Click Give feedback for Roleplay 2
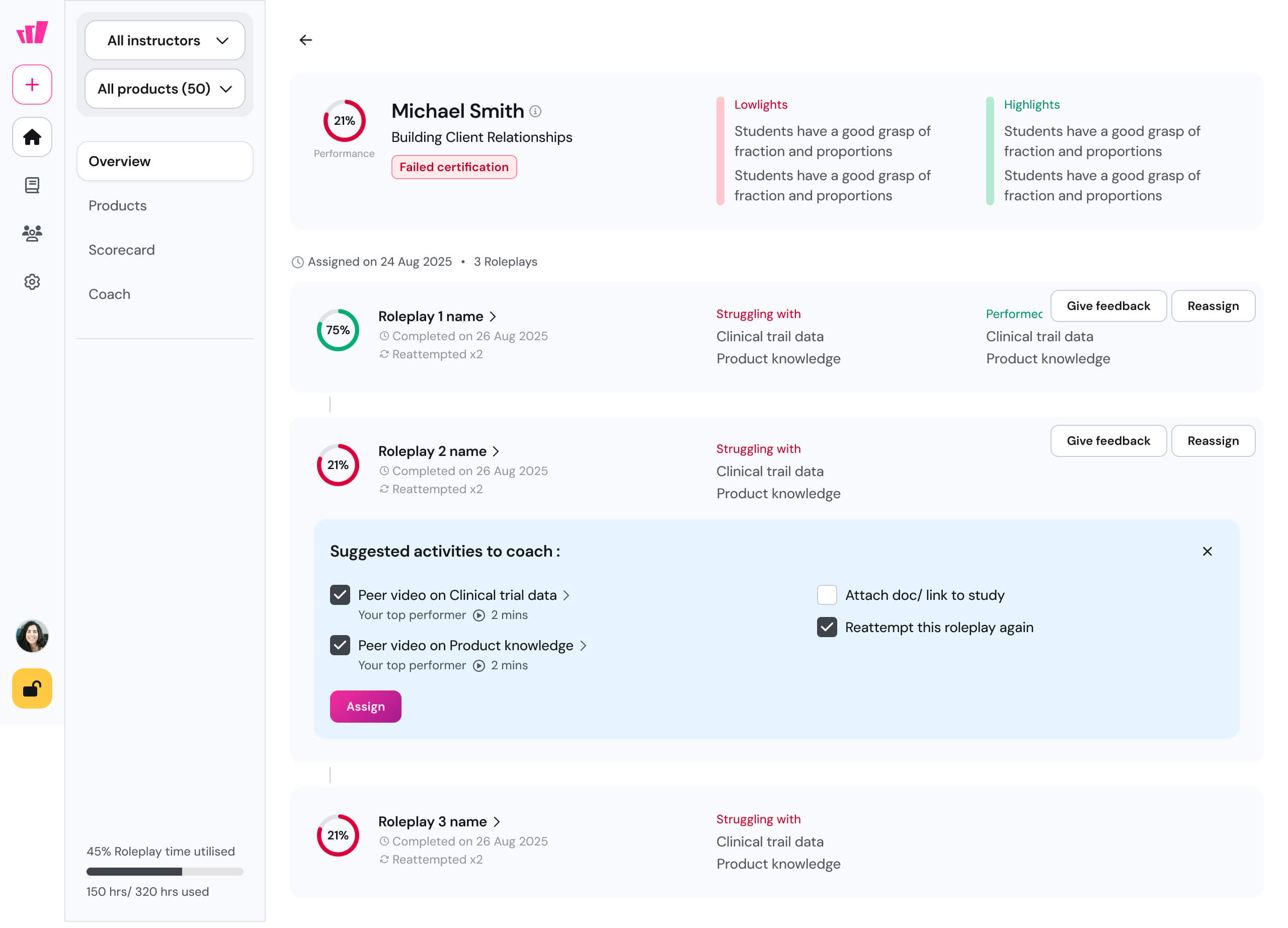This screenshot has width=1288, height=928. 1107,441
